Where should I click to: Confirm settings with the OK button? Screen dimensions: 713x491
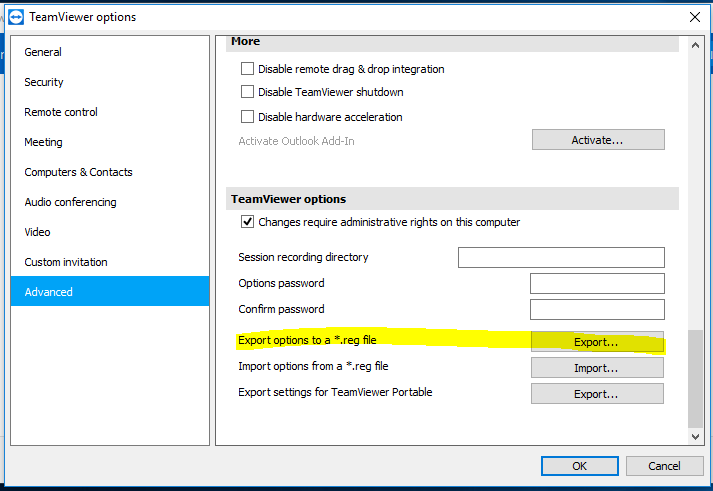tap(579, 466)
